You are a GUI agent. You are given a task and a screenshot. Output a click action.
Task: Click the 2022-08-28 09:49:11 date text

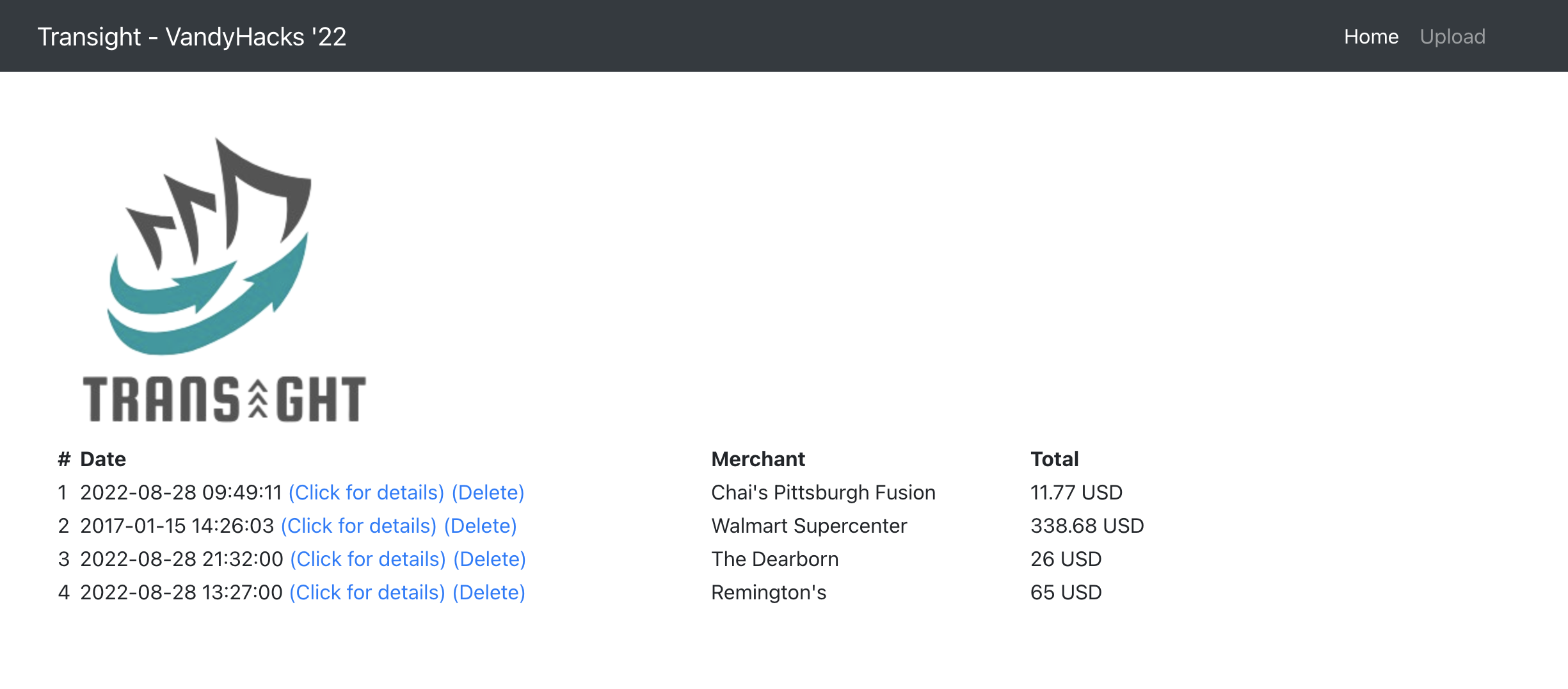(x=181, y=492)
